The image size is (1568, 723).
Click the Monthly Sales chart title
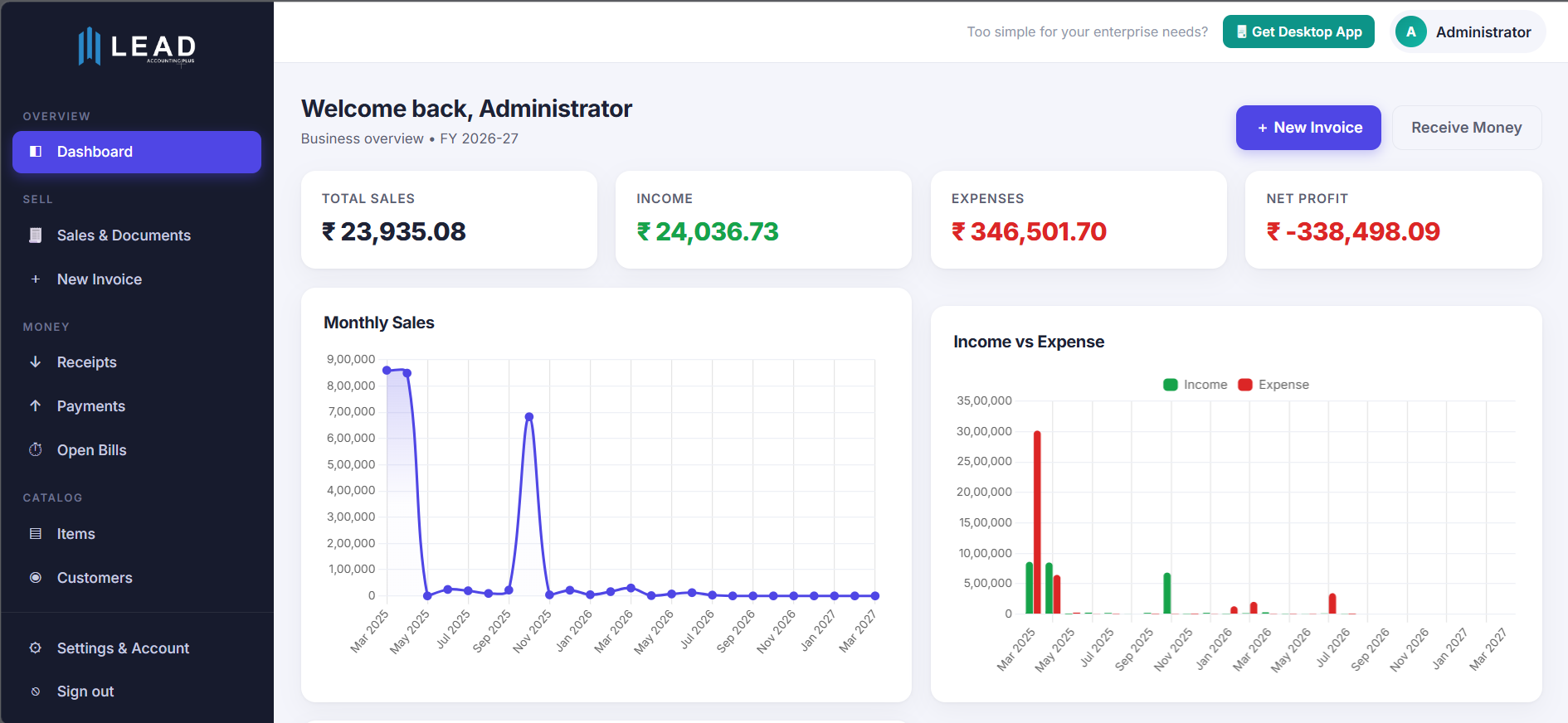(x=379, y=323)
